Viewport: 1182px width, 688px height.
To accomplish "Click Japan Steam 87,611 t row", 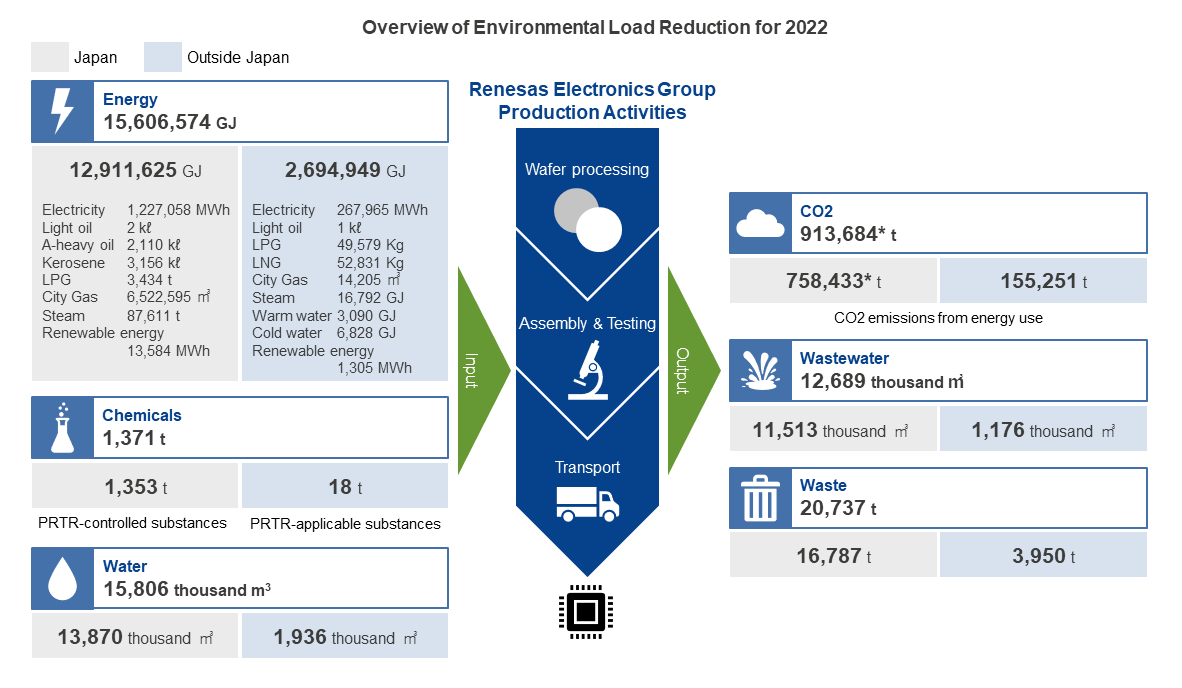I will click(x=112, y=316).
